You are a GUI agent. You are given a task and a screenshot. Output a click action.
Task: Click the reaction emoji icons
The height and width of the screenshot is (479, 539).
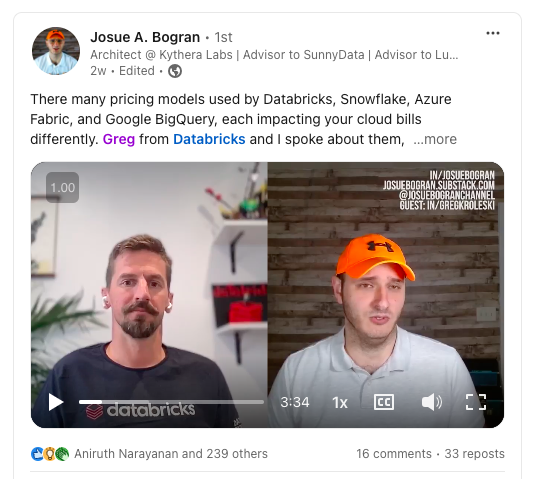pyautogui.click(x=50, y=454)
